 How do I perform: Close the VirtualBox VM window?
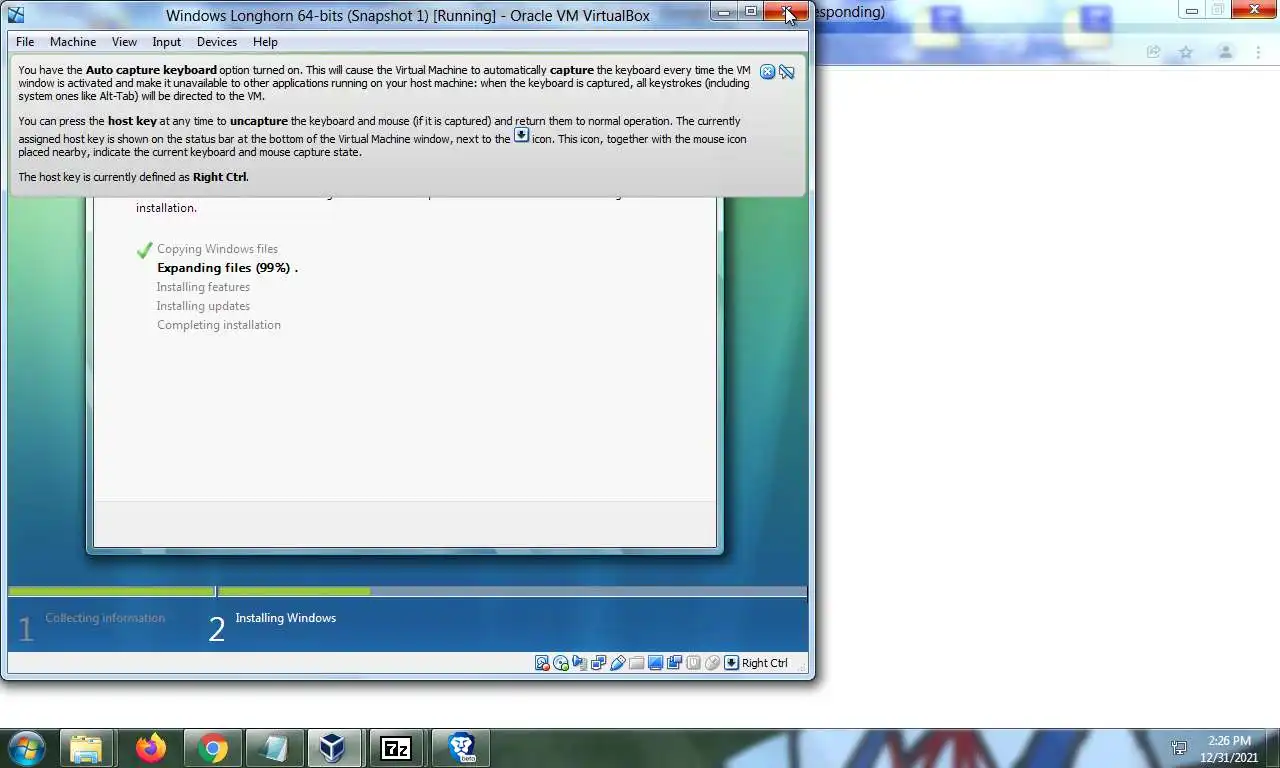coord(786,12)
